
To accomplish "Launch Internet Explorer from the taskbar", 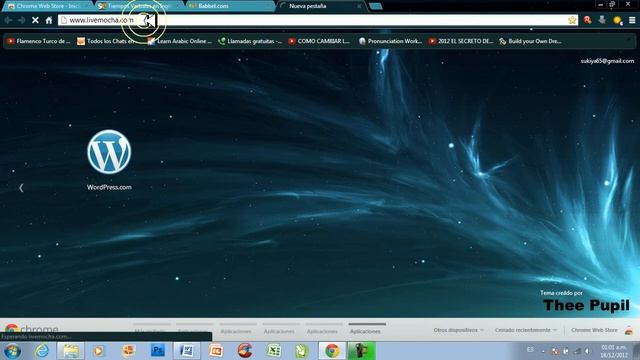I will [x=42, y=351].
